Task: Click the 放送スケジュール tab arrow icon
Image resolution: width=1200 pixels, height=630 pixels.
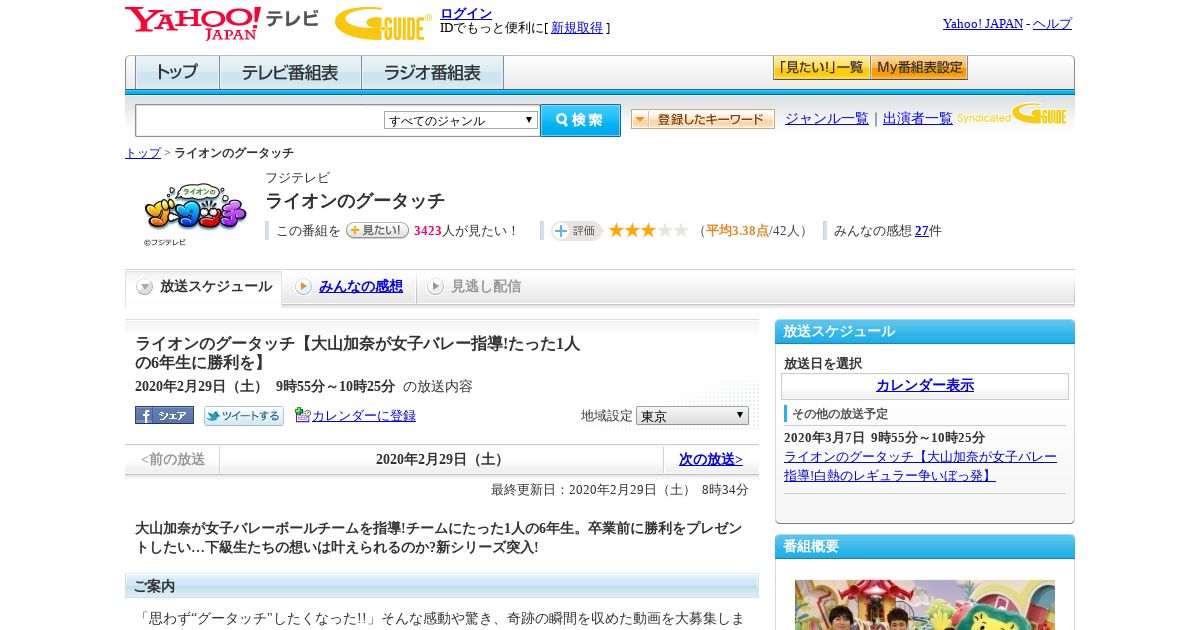Action: (x=145, y=287)
